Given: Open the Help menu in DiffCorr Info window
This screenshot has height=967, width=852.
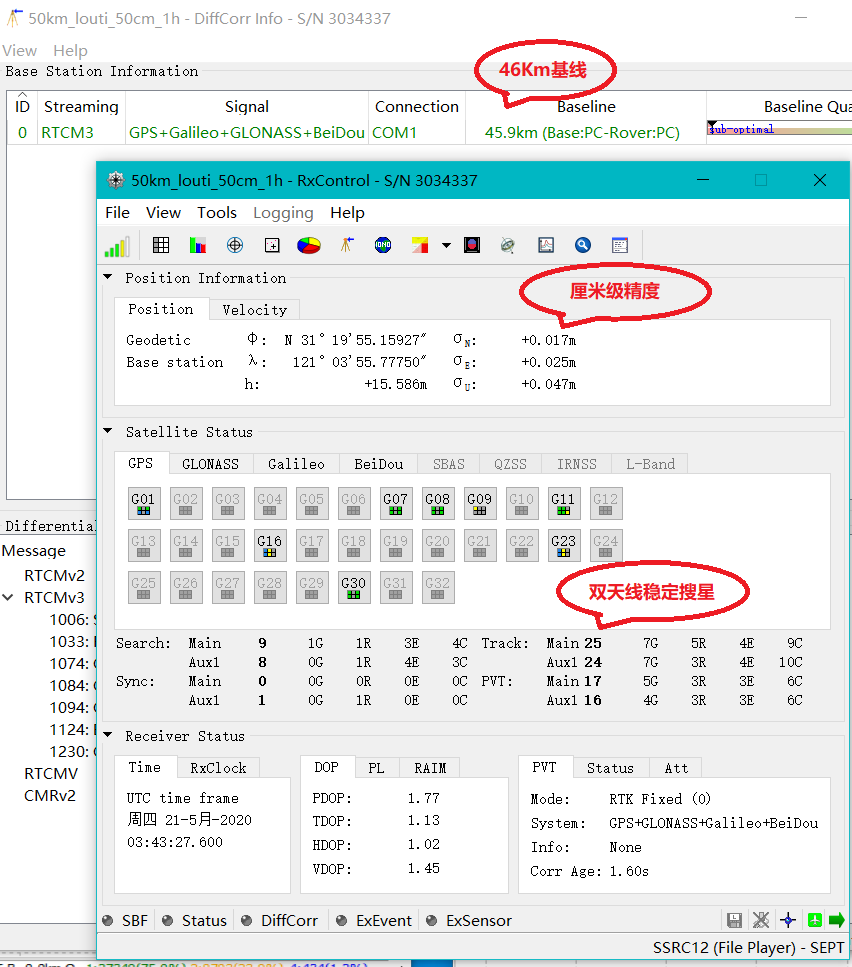Looking at the screenshot, I should [70, 51].
